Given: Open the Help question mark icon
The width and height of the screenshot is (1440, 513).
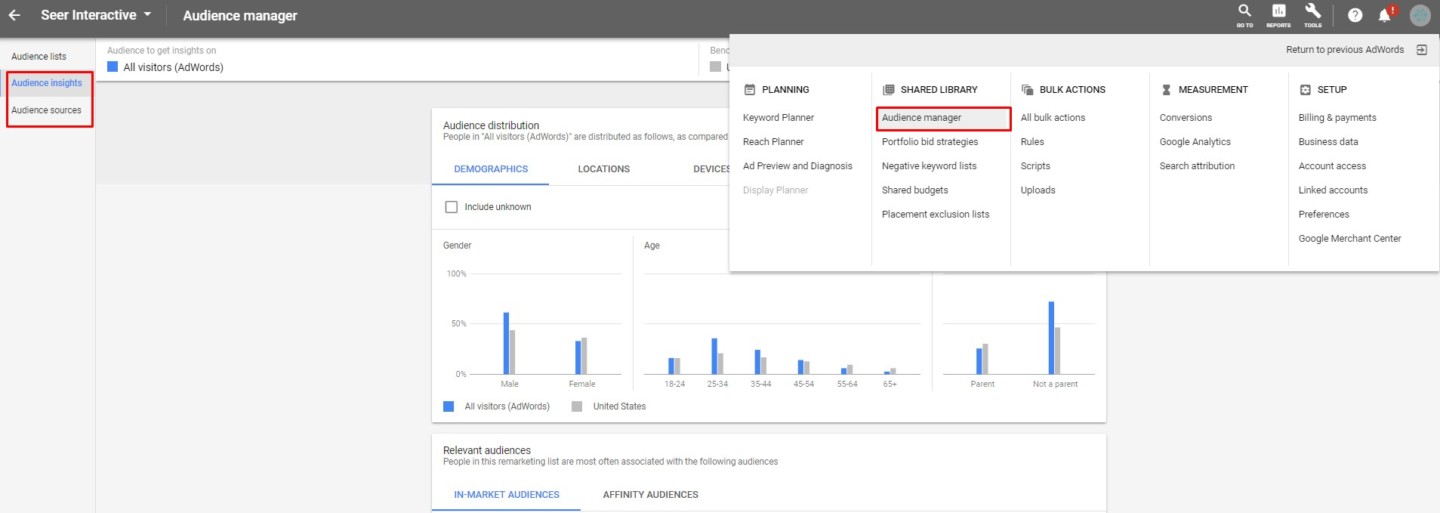Looking at the screenshot, I should click(1355, 16).
